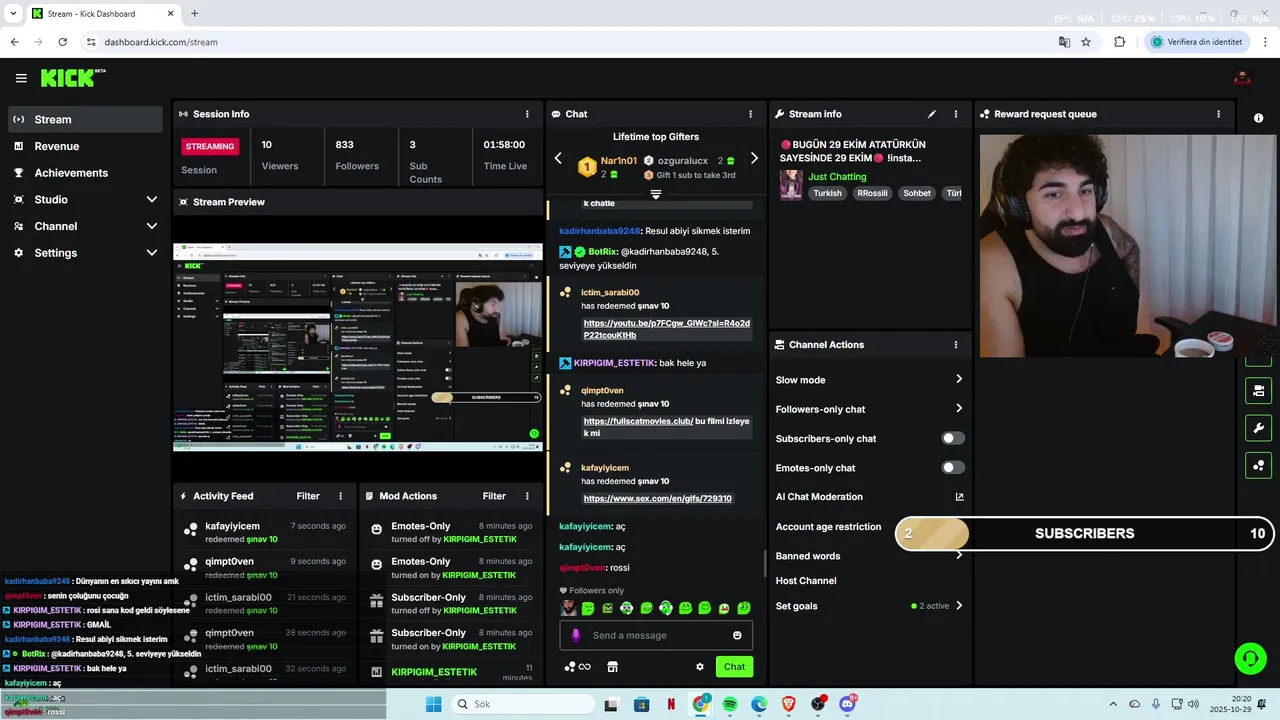Open Channel Actions panel three-dot menu

click(955, 345)
